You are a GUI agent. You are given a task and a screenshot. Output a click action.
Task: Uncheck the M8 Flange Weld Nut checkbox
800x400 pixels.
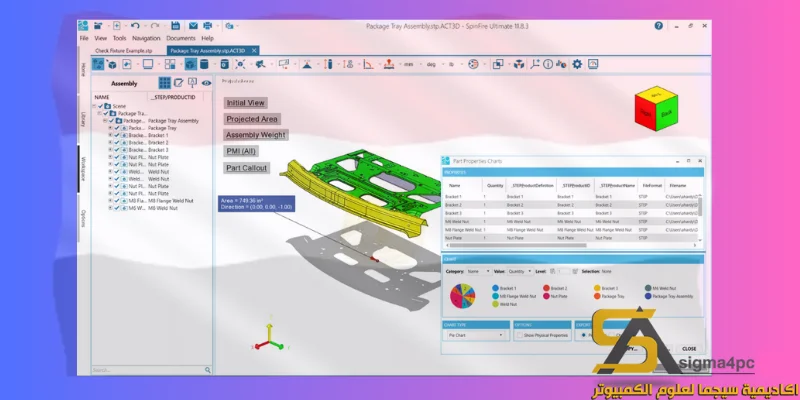coord(117,201)
